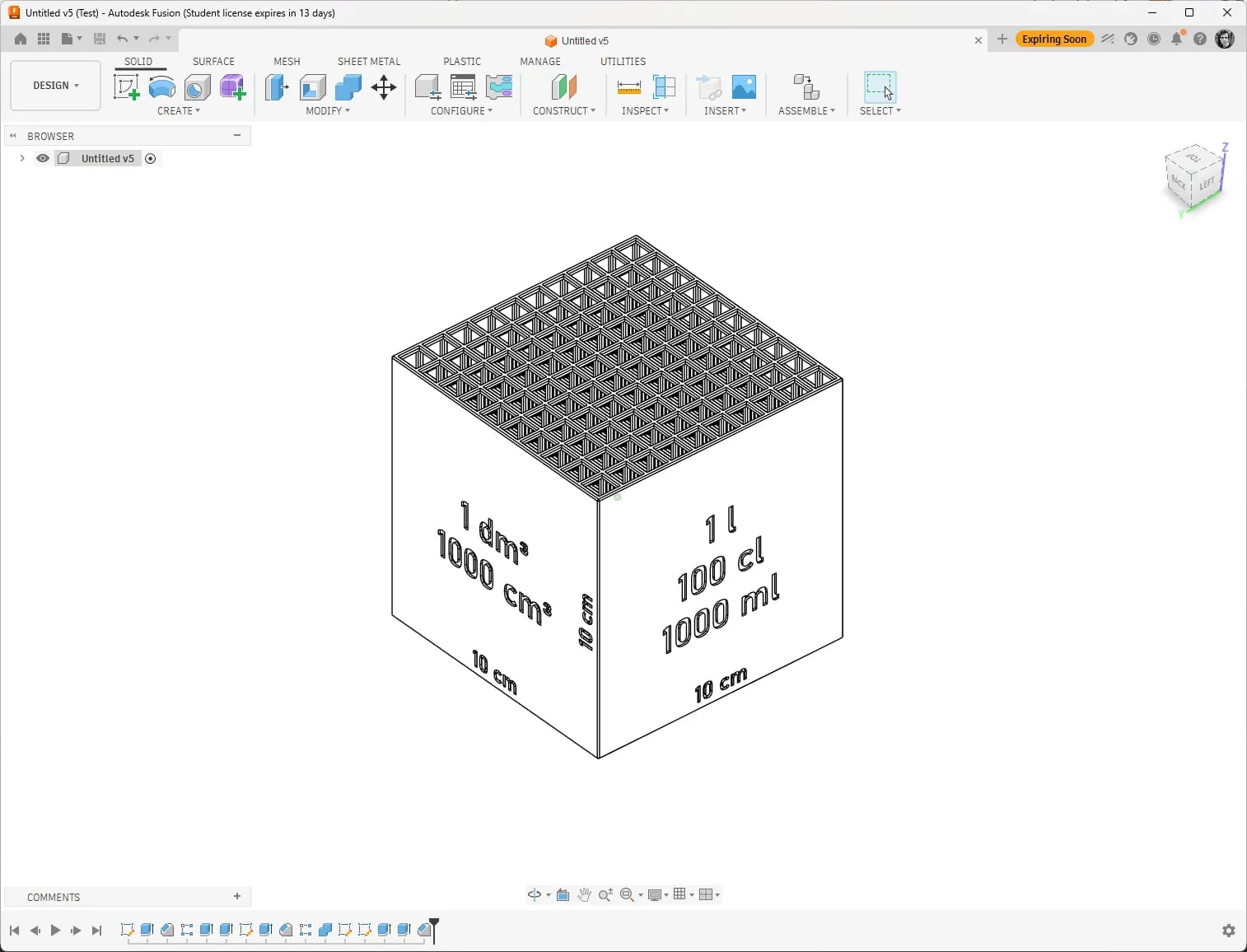
Task: Switch to the MANAGE tab
Action: [x=540, y=62]
